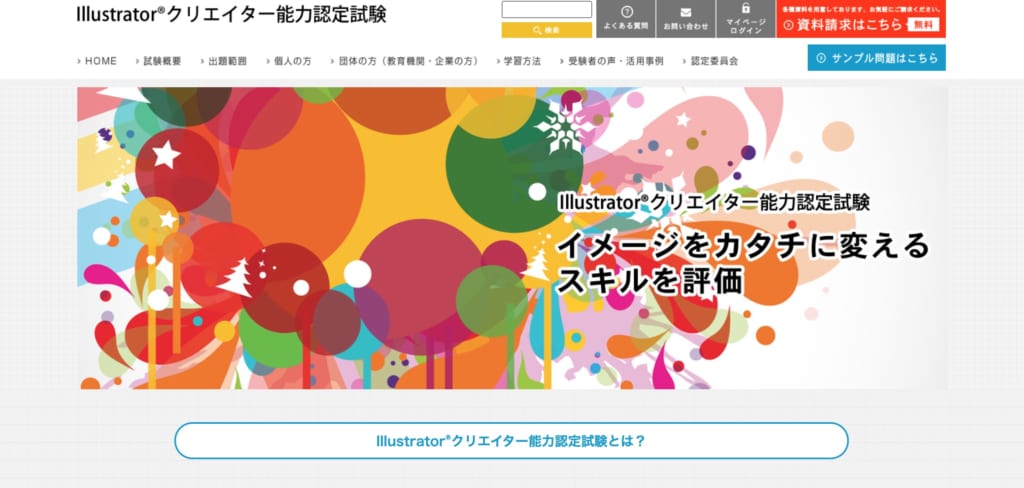Click the colorful hero banner image
Image resolution: width=1024 pixels, height=488 pixels.
pyautogui.click(x=512, y=238)
